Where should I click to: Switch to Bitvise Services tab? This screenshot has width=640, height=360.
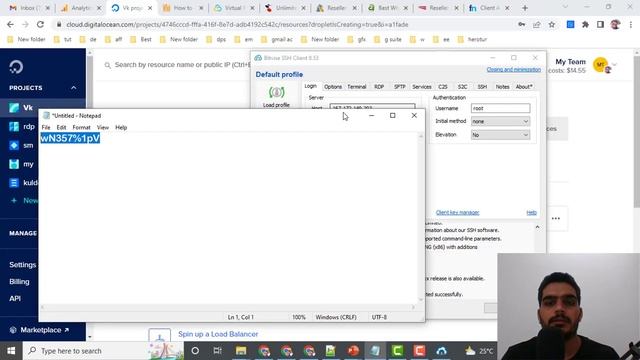422,87
